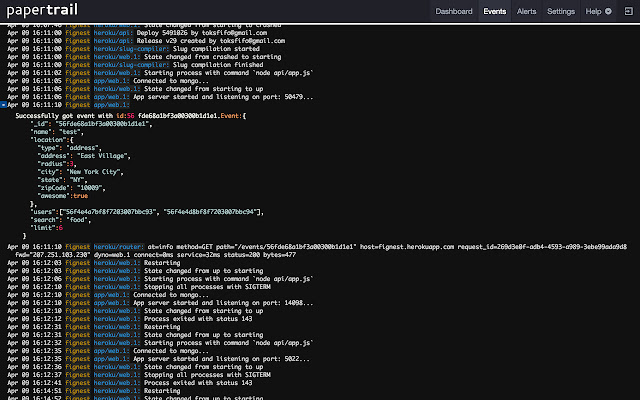Go to the Dashboard tab

(x=454, y=11)
